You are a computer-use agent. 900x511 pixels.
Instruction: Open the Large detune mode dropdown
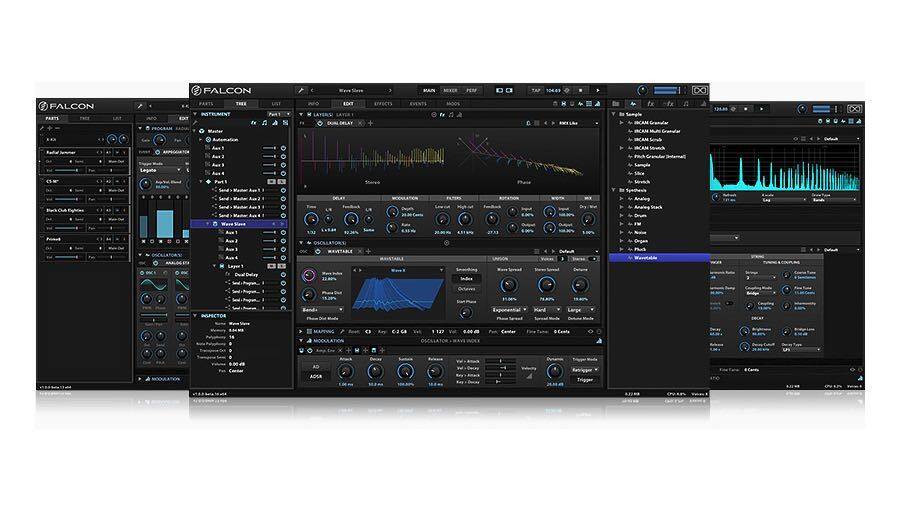pos(580,310)
